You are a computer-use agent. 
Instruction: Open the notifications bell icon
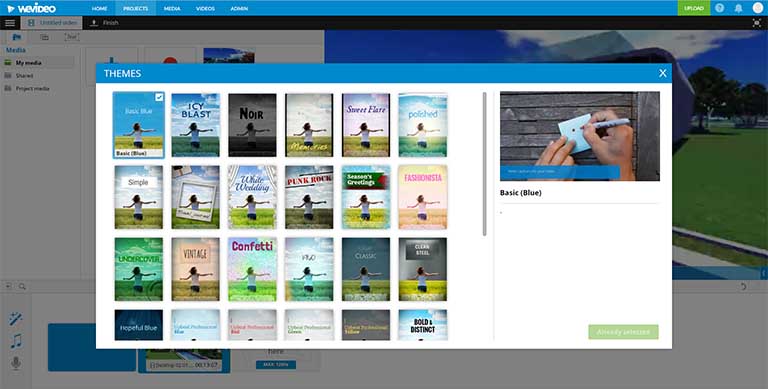(x=738, y=8)
